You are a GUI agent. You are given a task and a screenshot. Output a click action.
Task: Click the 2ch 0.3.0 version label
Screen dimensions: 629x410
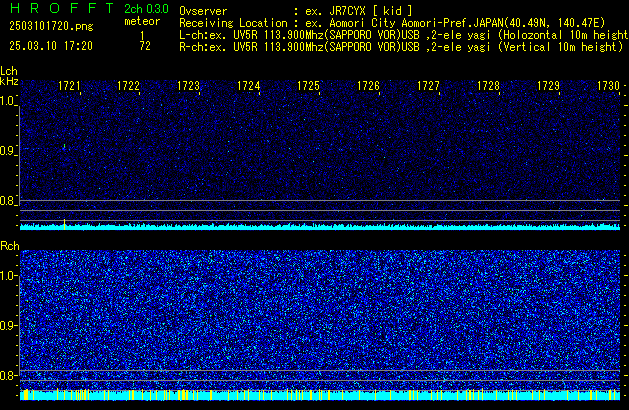click(146, 9)
